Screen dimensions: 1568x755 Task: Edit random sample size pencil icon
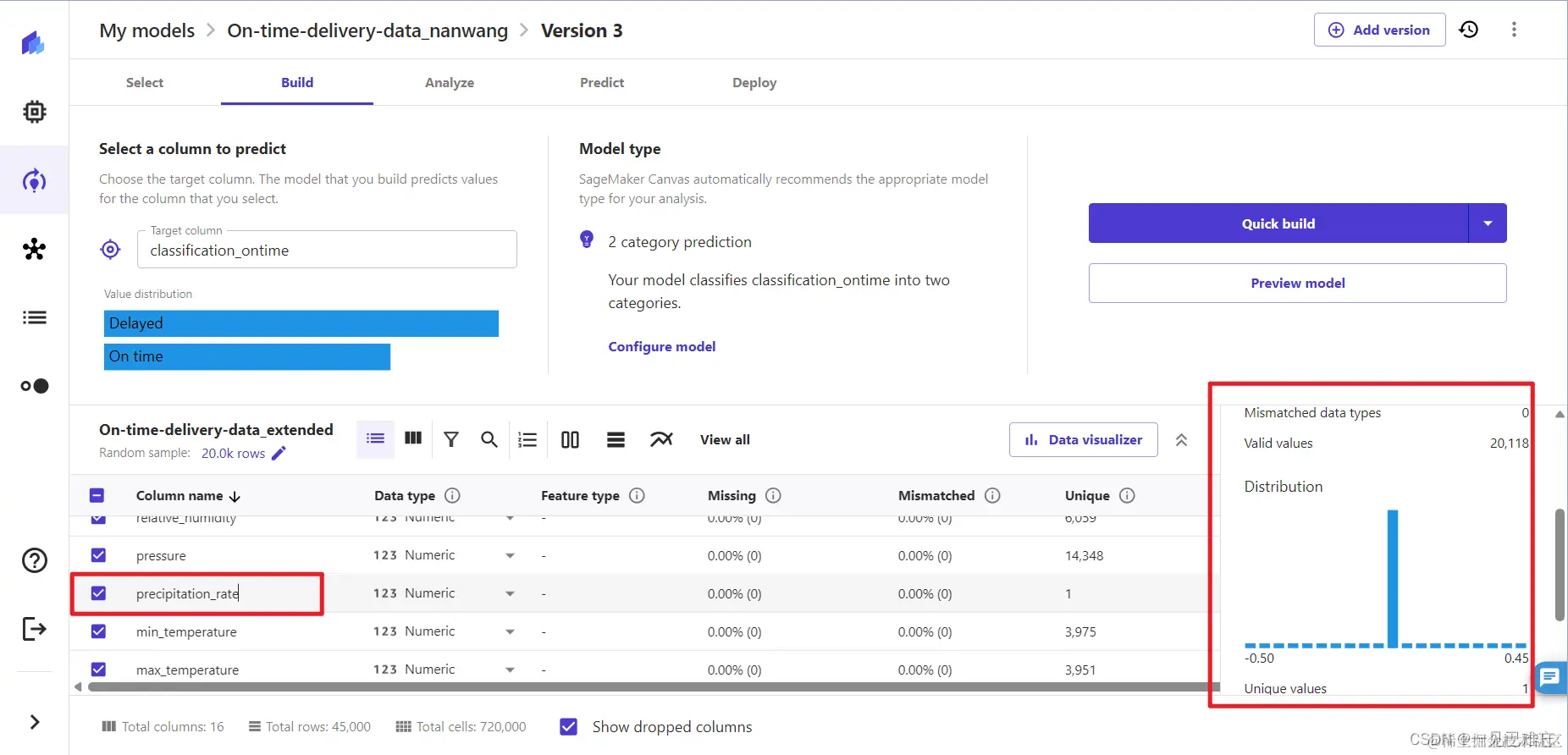279,453
